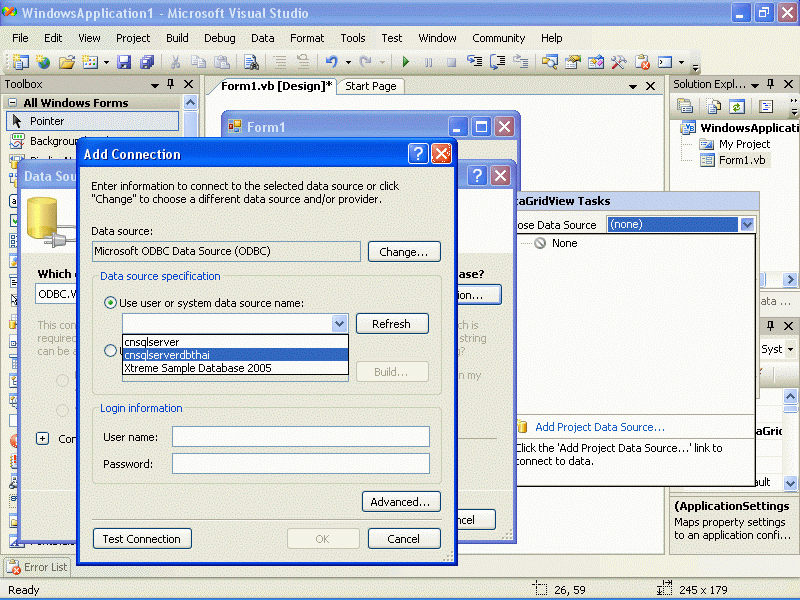Collapse the All Windows Forms toolbox group
800x600 pixels.
pos(13,103)
